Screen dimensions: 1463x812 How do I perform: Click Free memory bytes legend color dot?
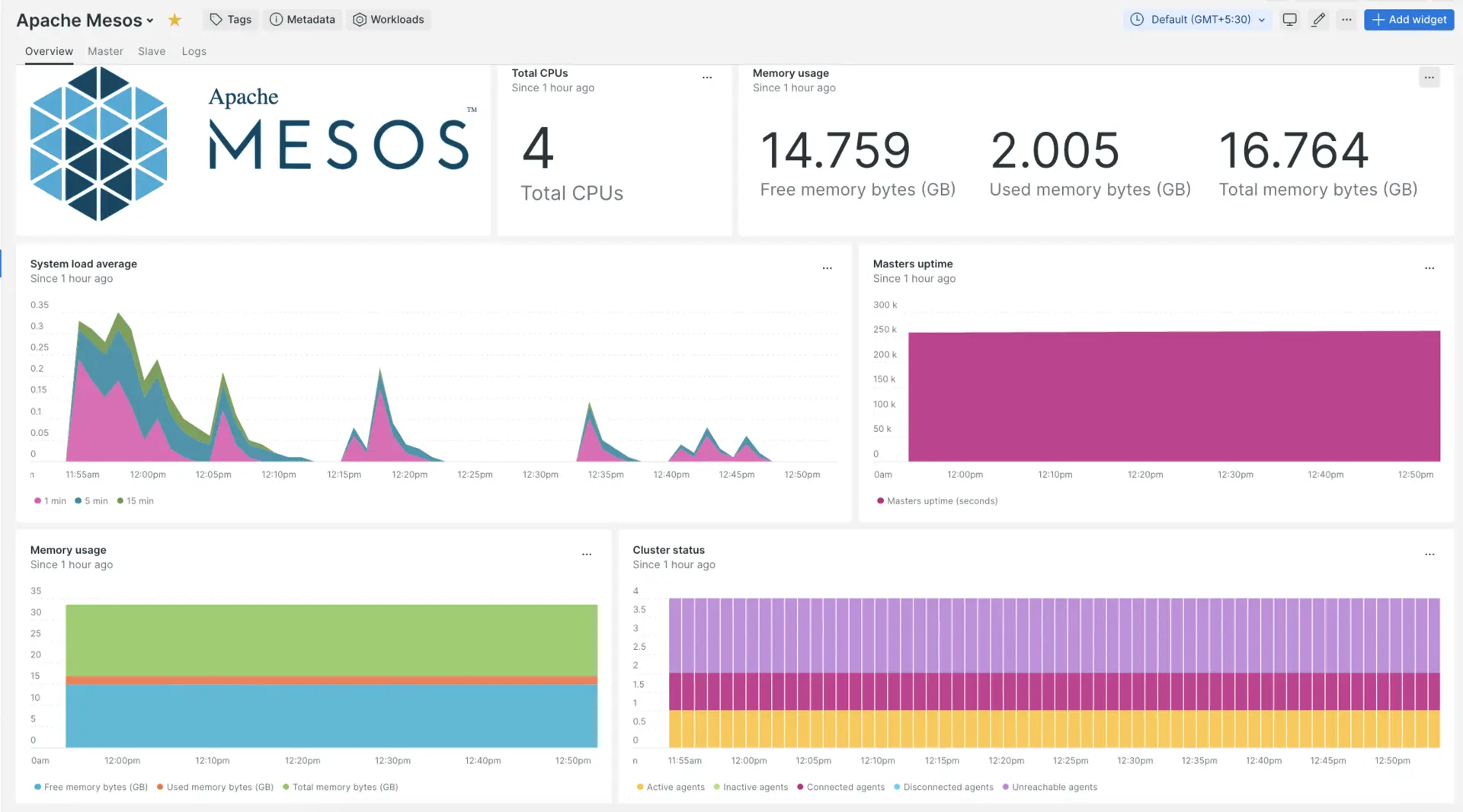tap(37, 788)
